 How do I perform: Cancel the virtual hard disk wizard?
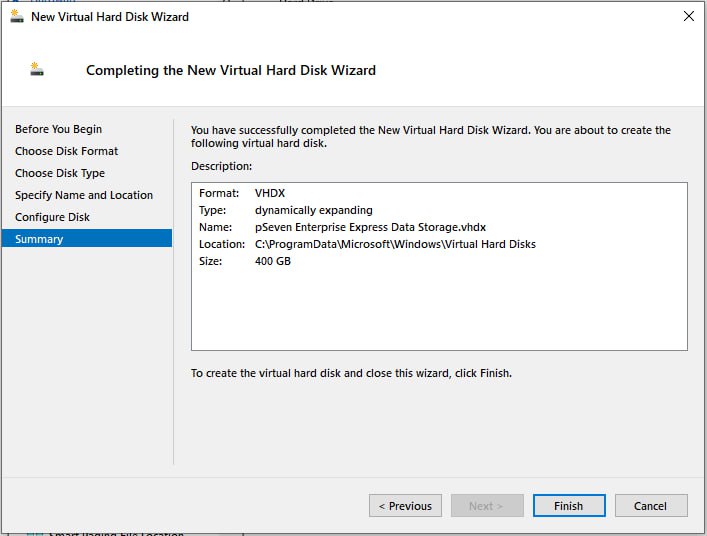point(651,506)
